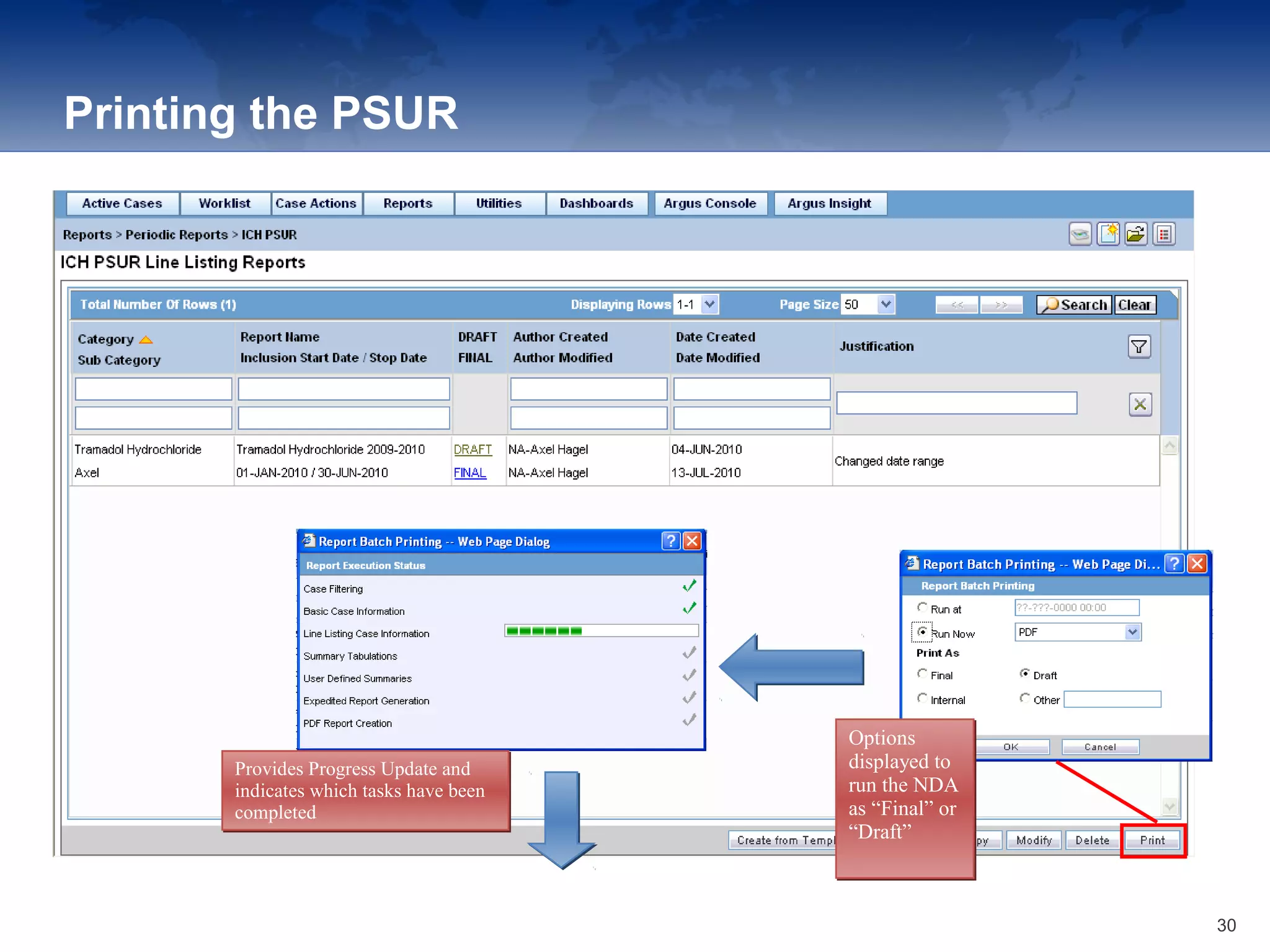Select the Internal print option
Viewport: 1270px width, 952px height.
[922, 699]
